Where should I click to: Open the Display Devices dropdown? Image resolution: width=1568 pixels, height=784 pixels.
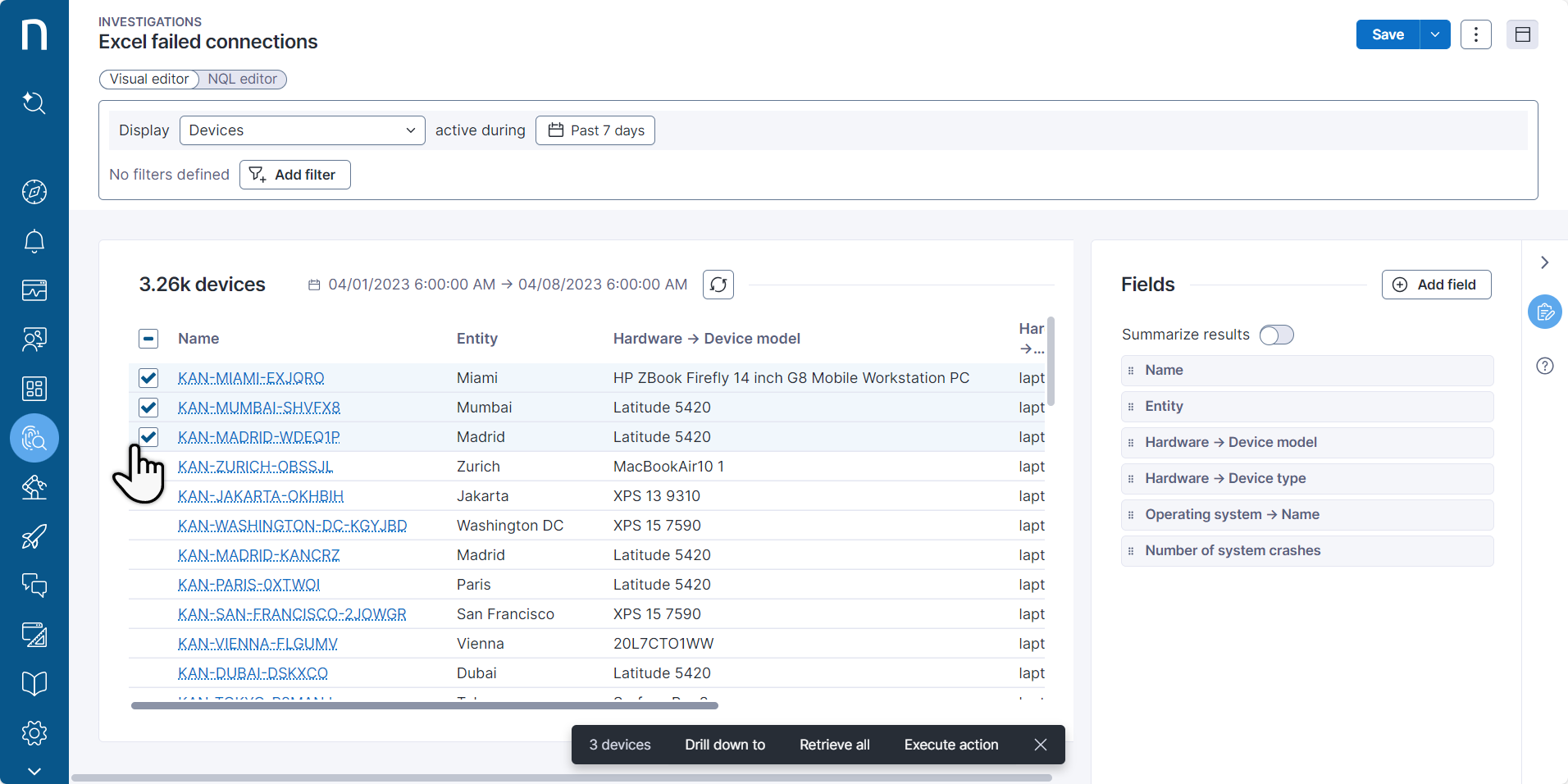[x=302, y=130]
